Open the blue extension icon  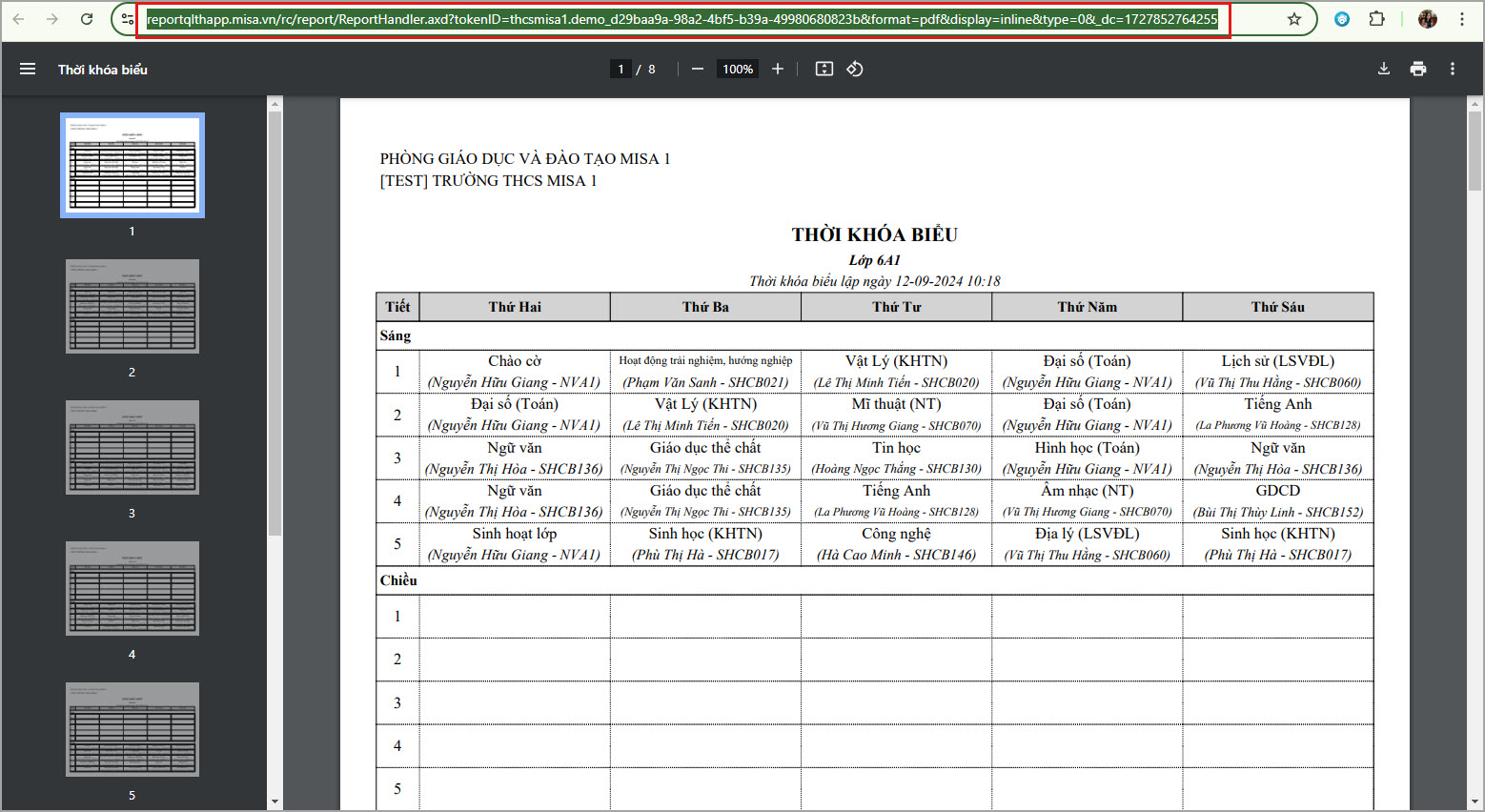[x=1342, y=19]
